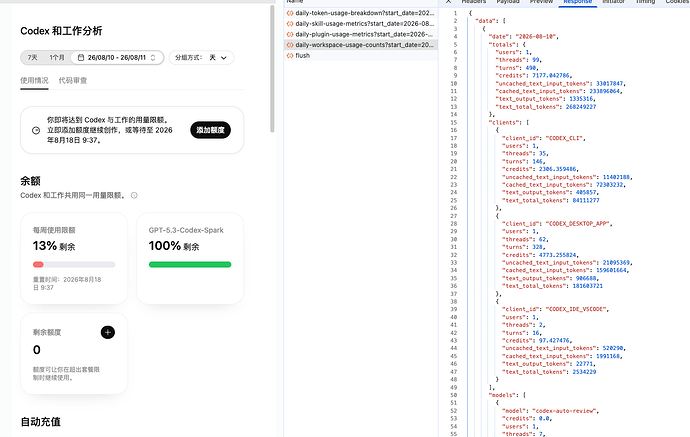Open the 26/08/10 - 26/08/11 date range picker
This screenshot has height=437, width=690.
point(117,58)
